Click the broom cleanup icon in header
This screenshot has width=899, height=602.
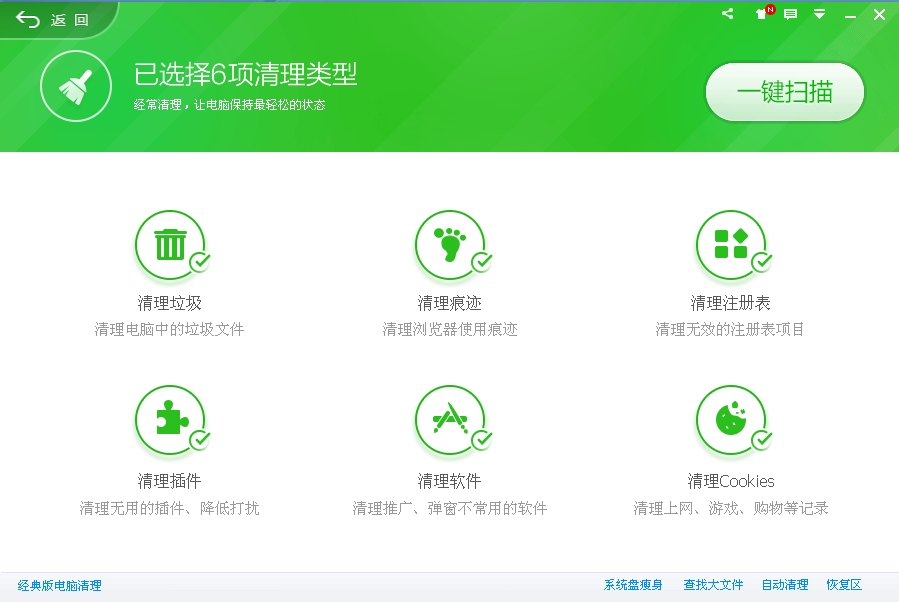click(75, 90)
